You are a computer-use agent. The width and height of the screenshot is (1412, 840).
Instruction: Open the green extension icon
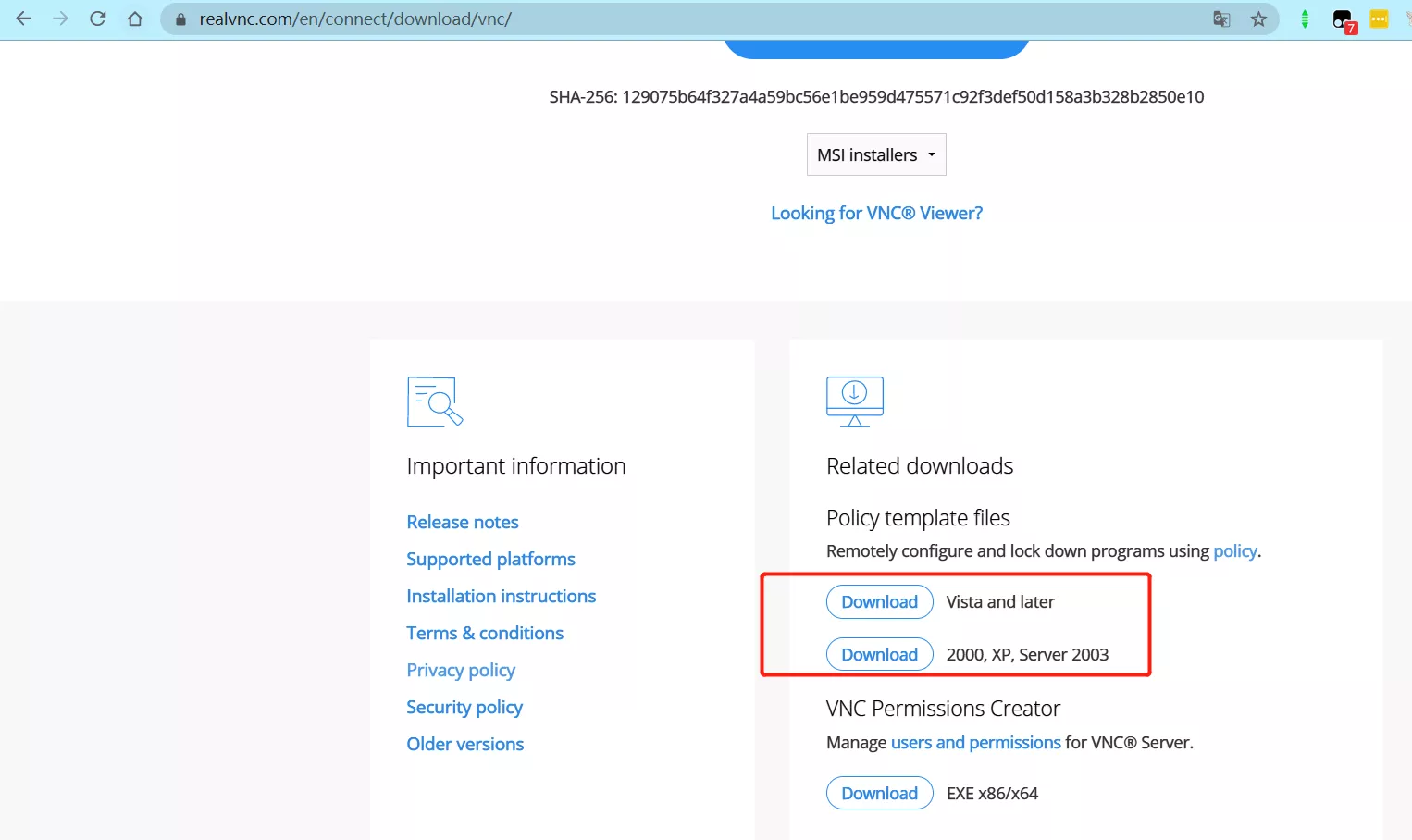click(x=1305, y=19)
